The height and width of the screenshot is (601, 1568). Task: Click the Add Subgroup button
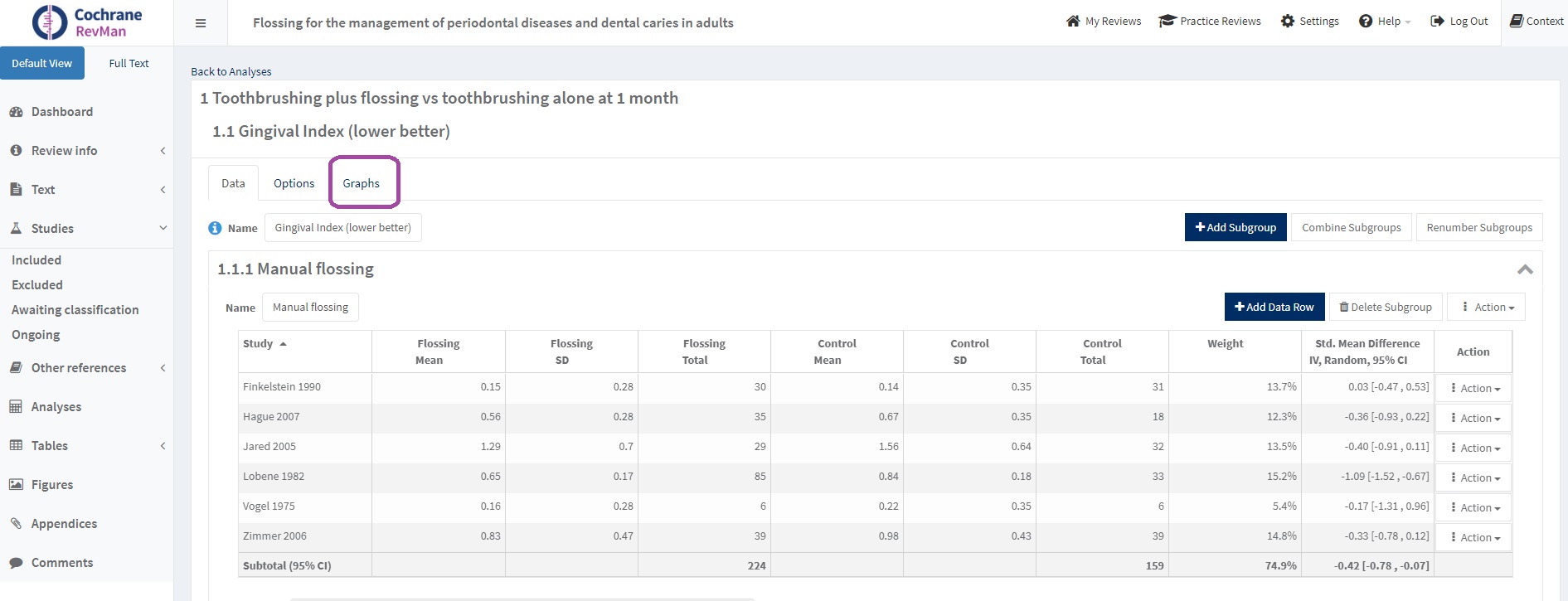[1235, 228]
